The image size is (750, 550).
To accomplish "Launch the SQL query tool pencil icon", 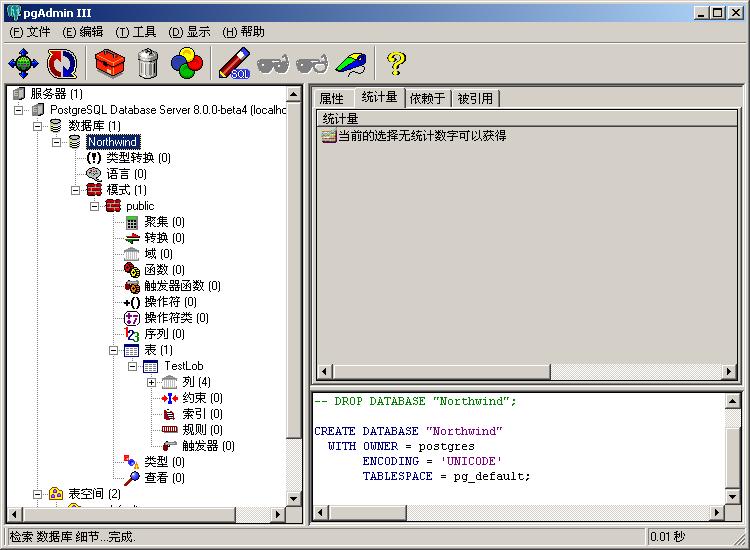I will coord(234,63).
